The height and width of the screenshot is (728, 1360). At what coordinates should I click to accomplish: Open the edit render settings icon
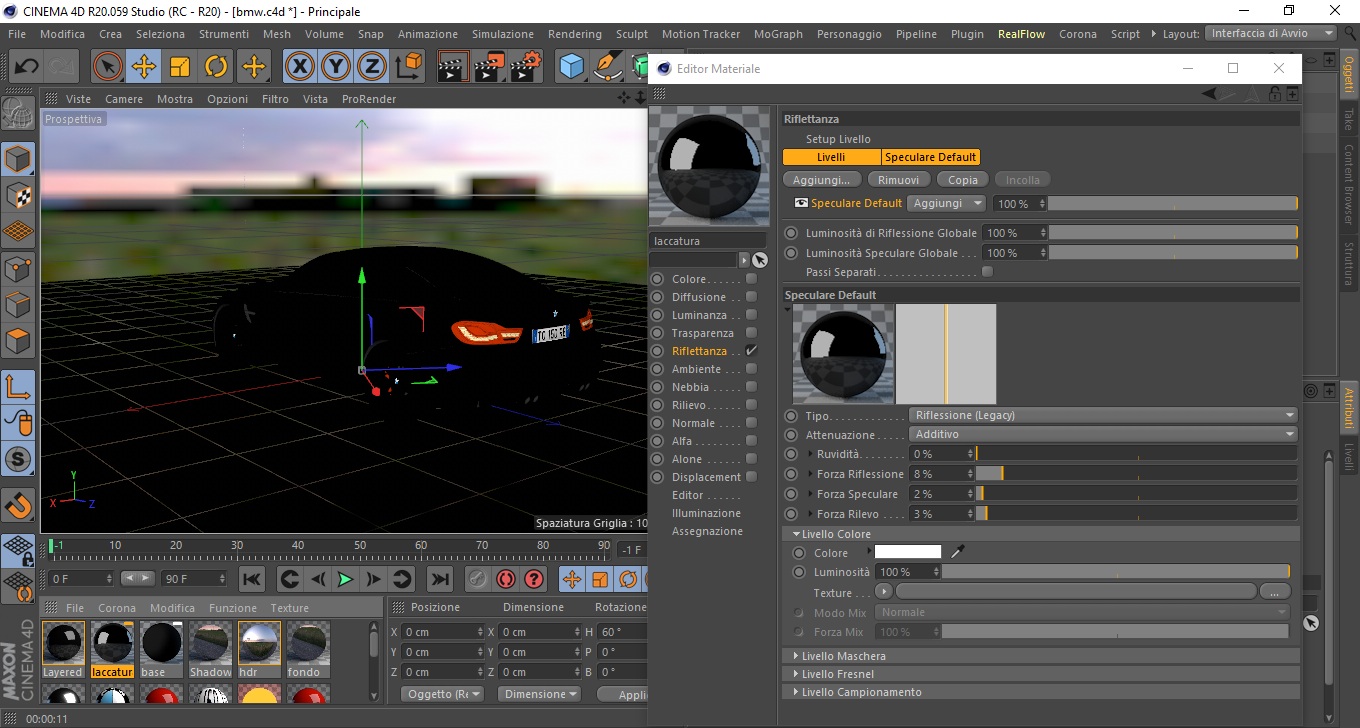point(526,67)
